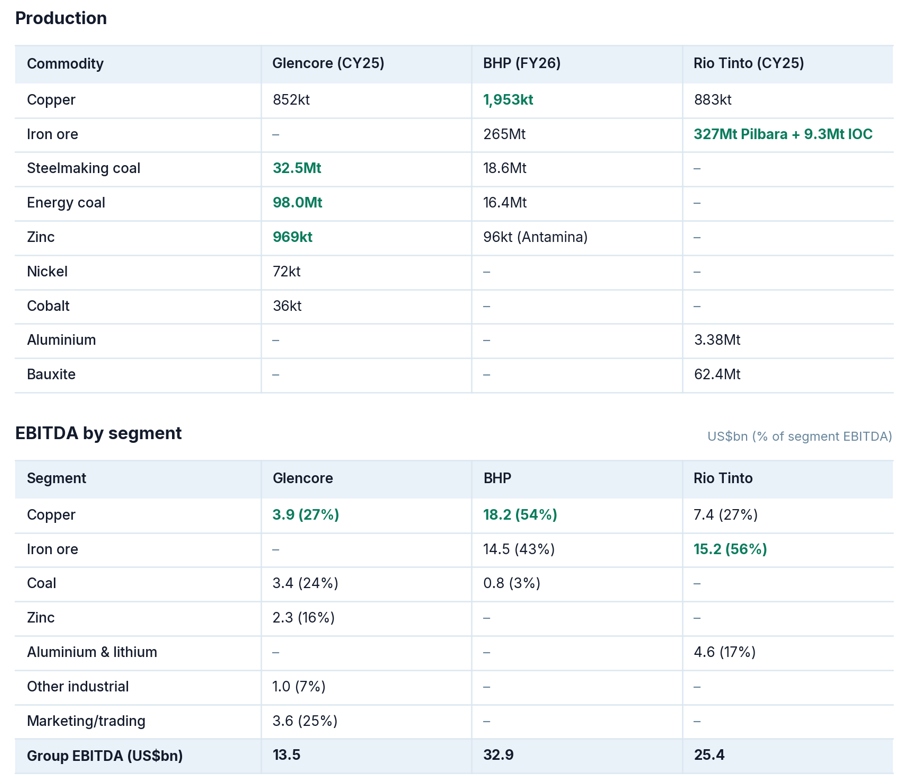Select Glencore copper EBITDA "3.9 (27%)"
Viewport: 900px width, 780px height.
click(x=305, y=515)
